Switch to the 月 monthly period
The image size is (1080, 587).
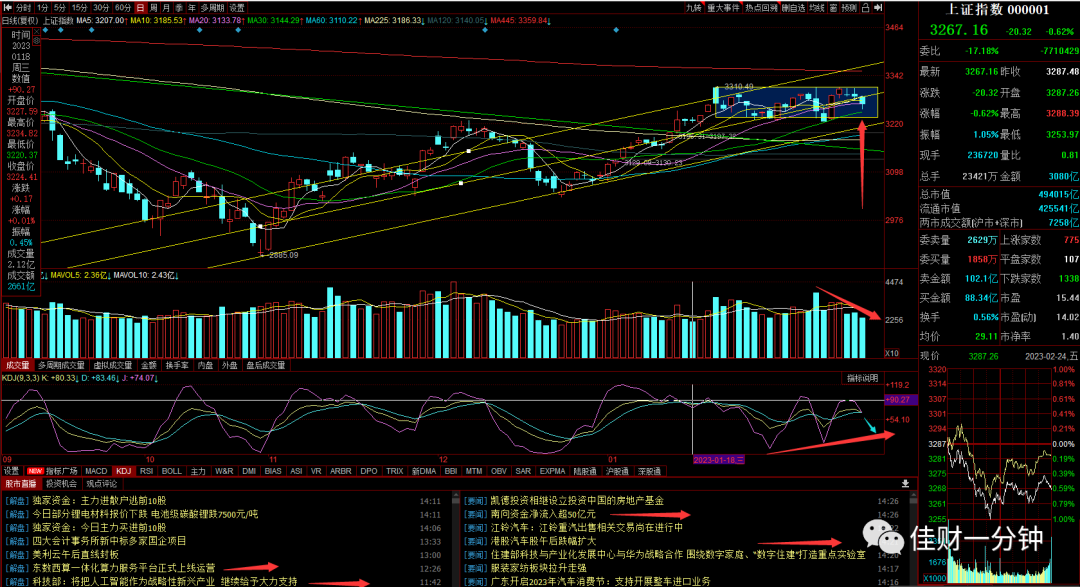pyautogui.click(x=166, y=8)
